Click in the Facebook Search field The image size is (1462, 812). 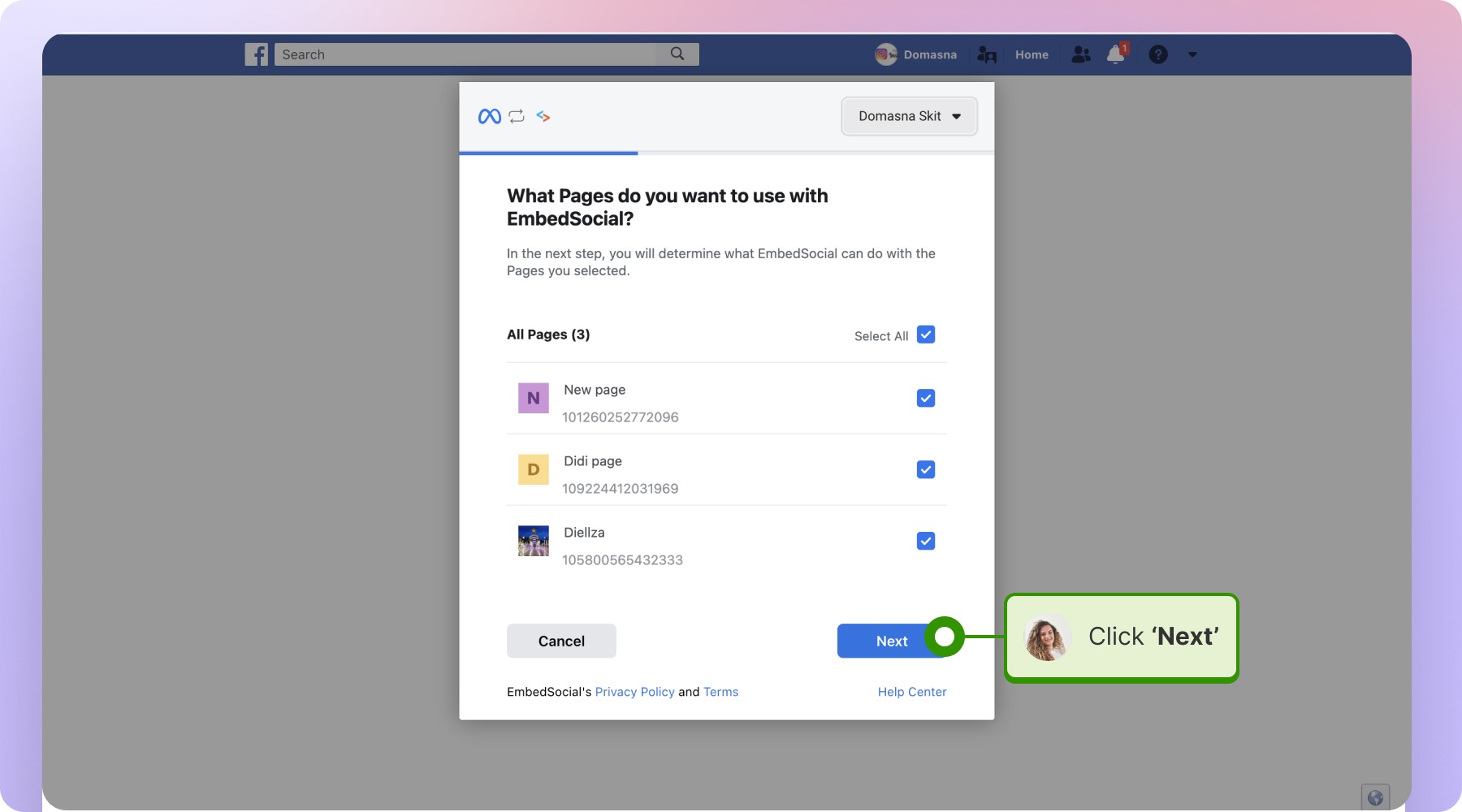coord(465,54)
